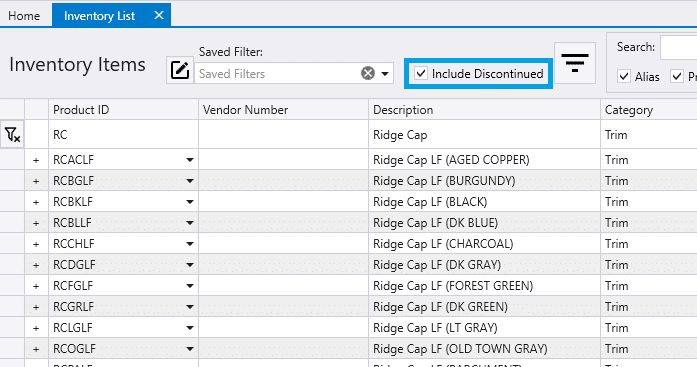Expand the RCFGLF row plus icon
The height and width of the screenshot is (367, 697).
tap(36, 286)
